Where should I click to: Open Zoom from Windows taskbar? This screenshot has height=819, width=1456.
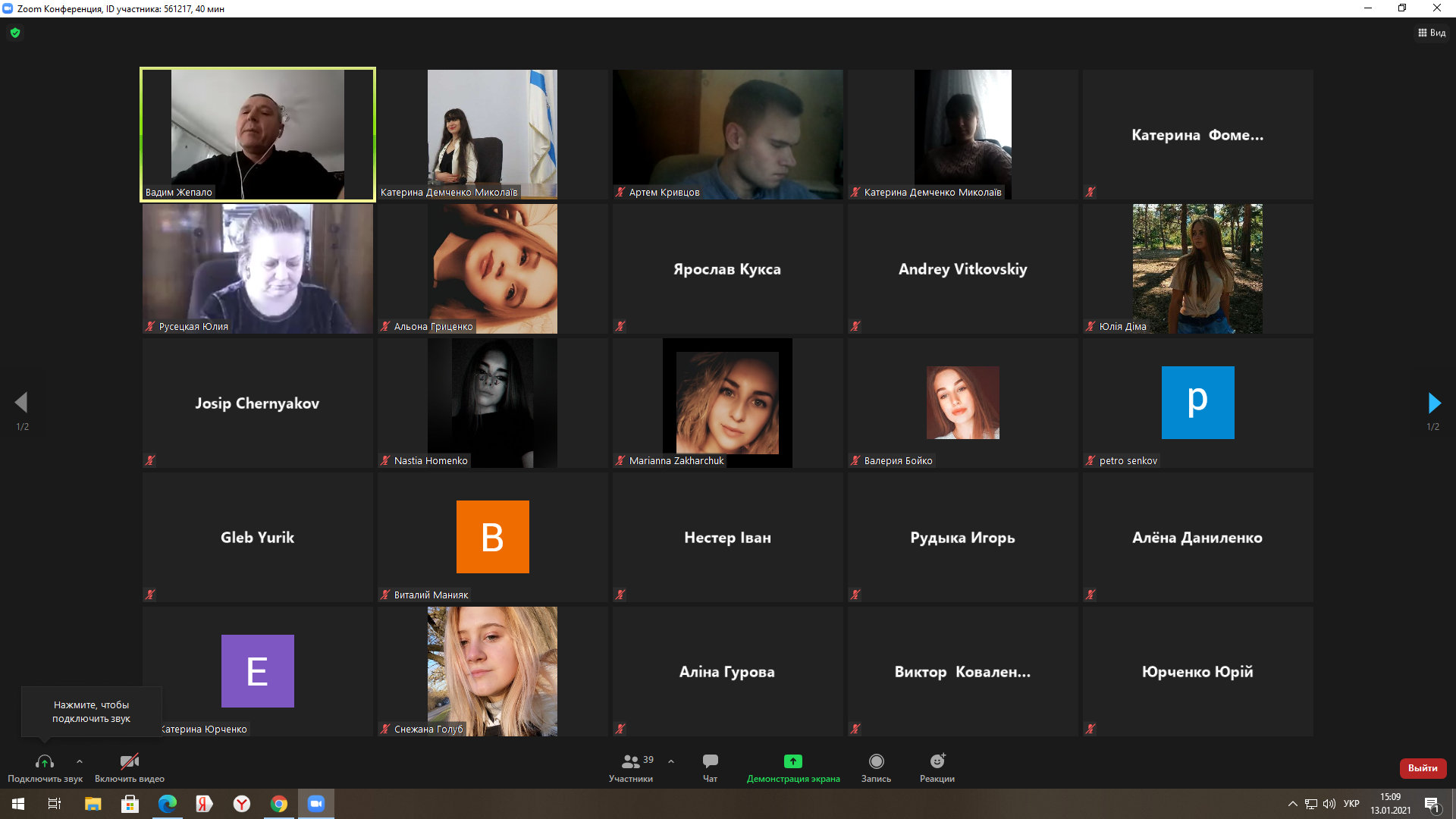point(316,804)
